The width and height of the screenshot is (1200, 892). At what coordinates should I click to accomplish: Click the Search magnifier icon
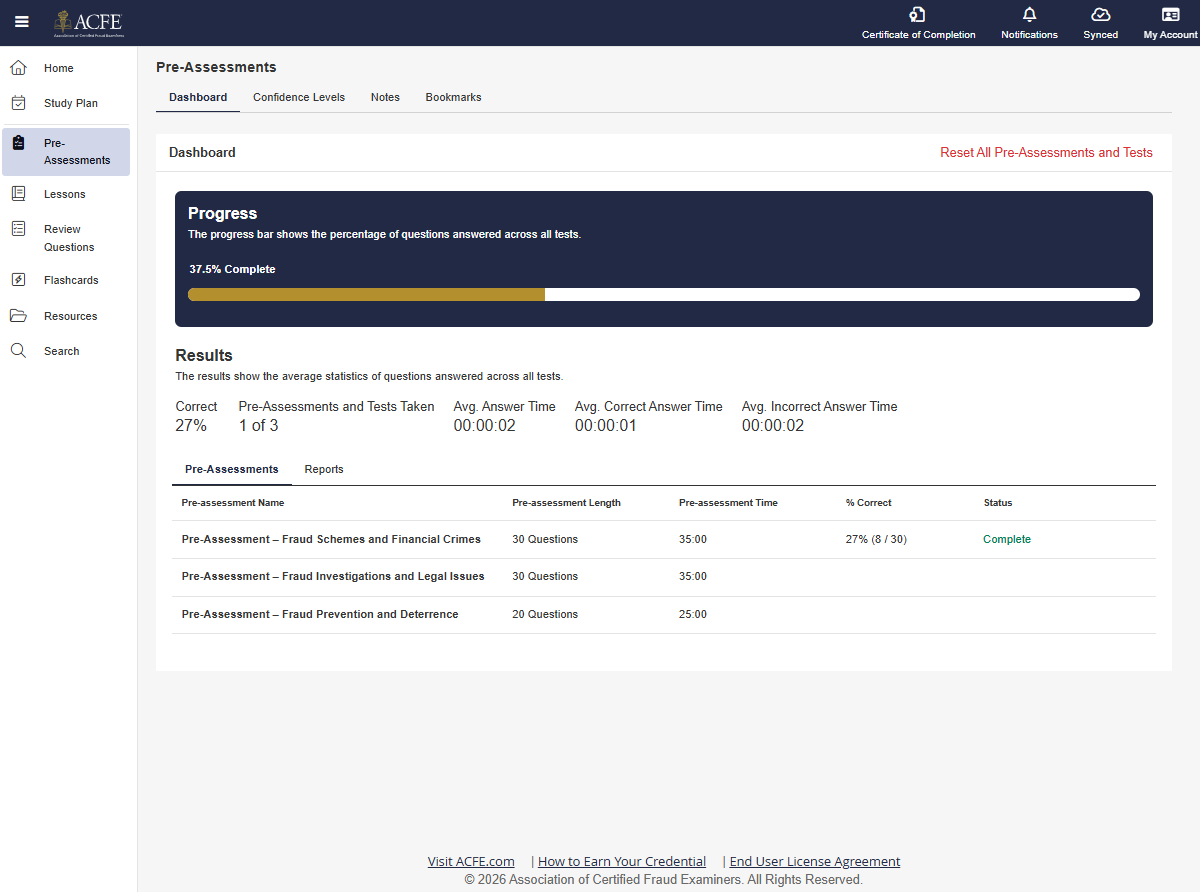tap(18, 351)
